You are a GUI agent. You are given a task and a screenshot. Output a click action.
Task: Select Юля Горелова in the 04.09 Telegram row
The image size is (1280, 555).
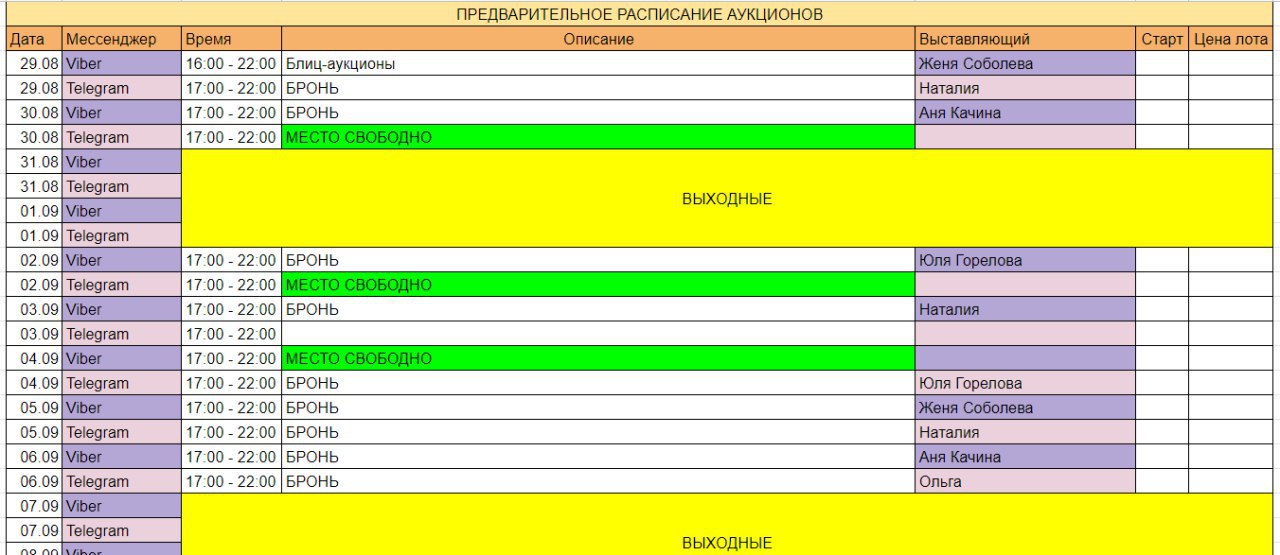(1025, 383)
